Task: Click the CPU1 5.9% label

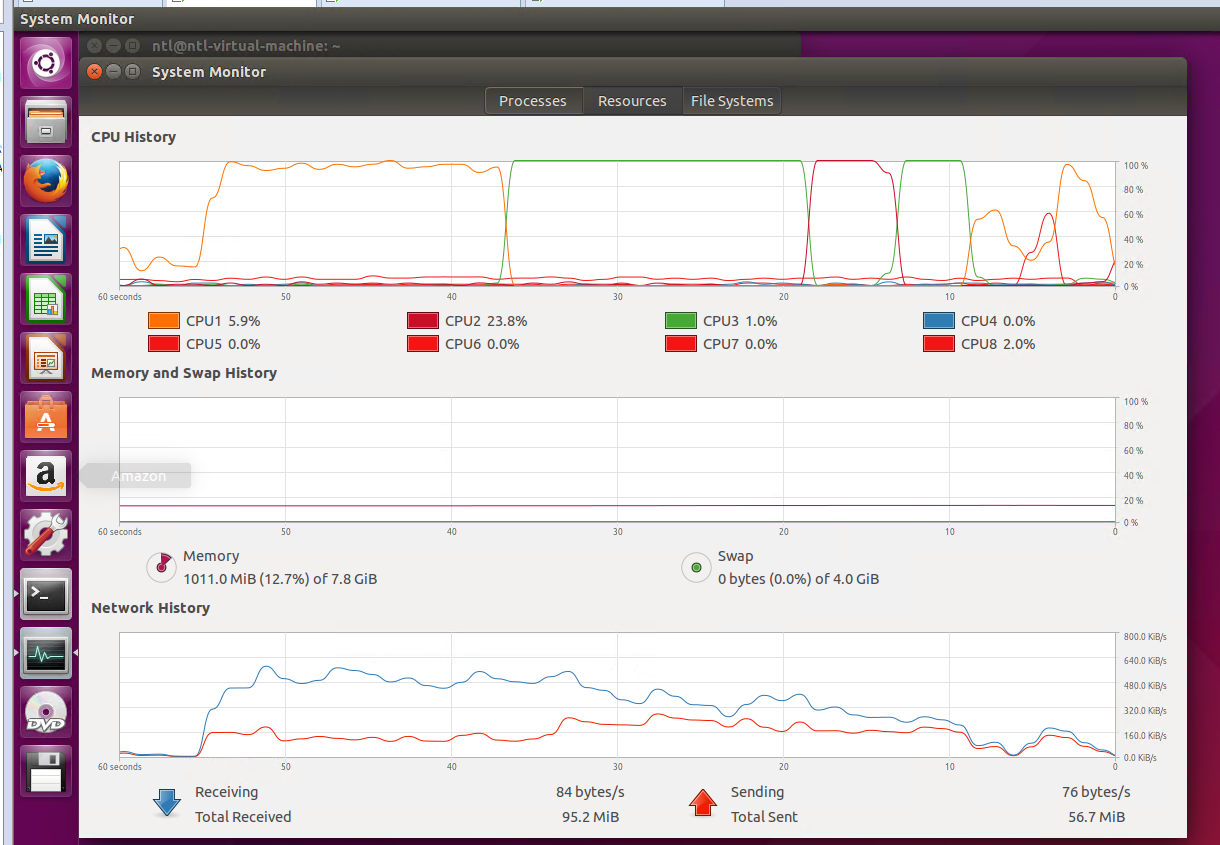Action: coord(223,321)
